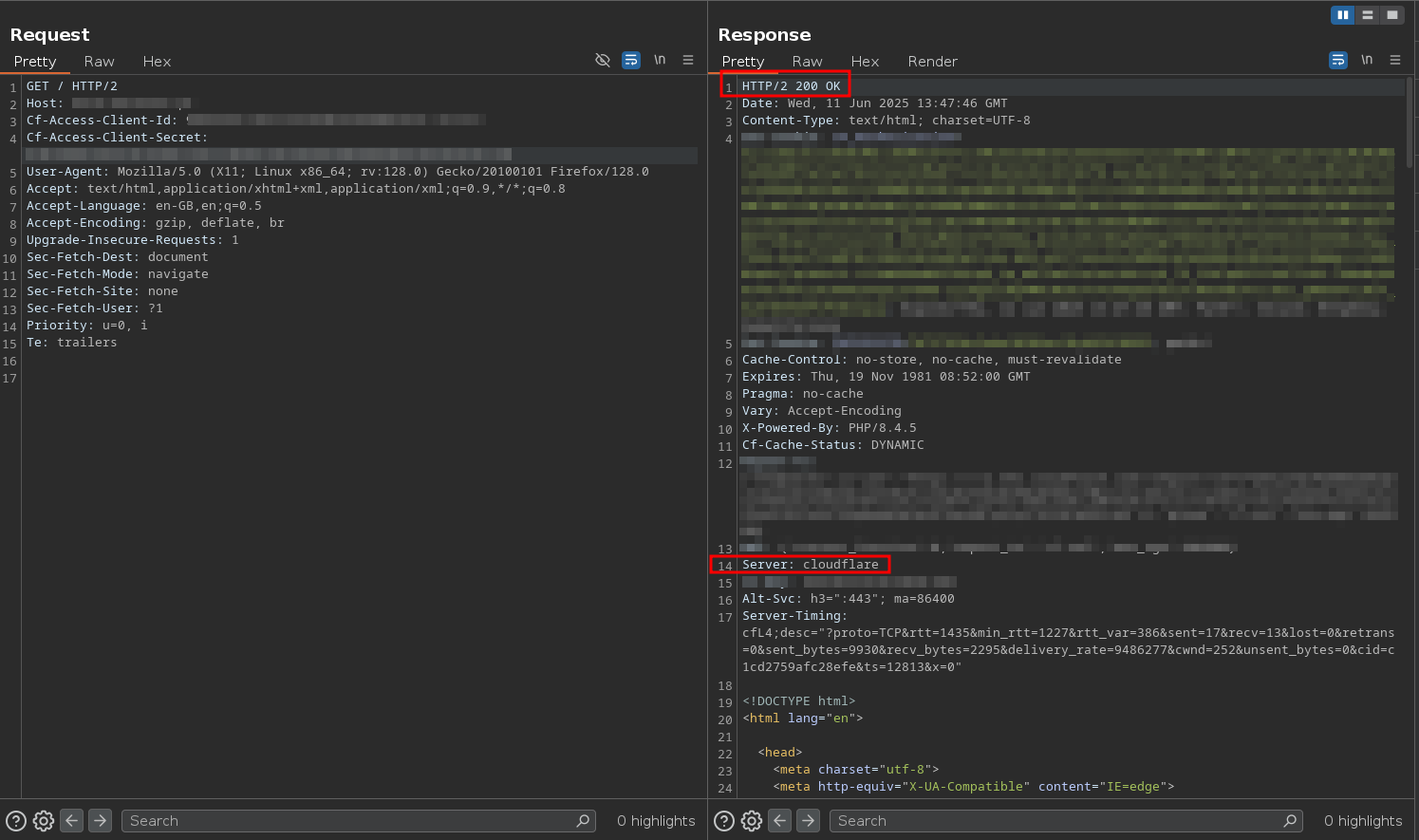Click the X-Powered-By: PHP/8.4.5 header
The height and width of the screenshot is (840, 1419).
pyautogui.click(x=830, y=428)
